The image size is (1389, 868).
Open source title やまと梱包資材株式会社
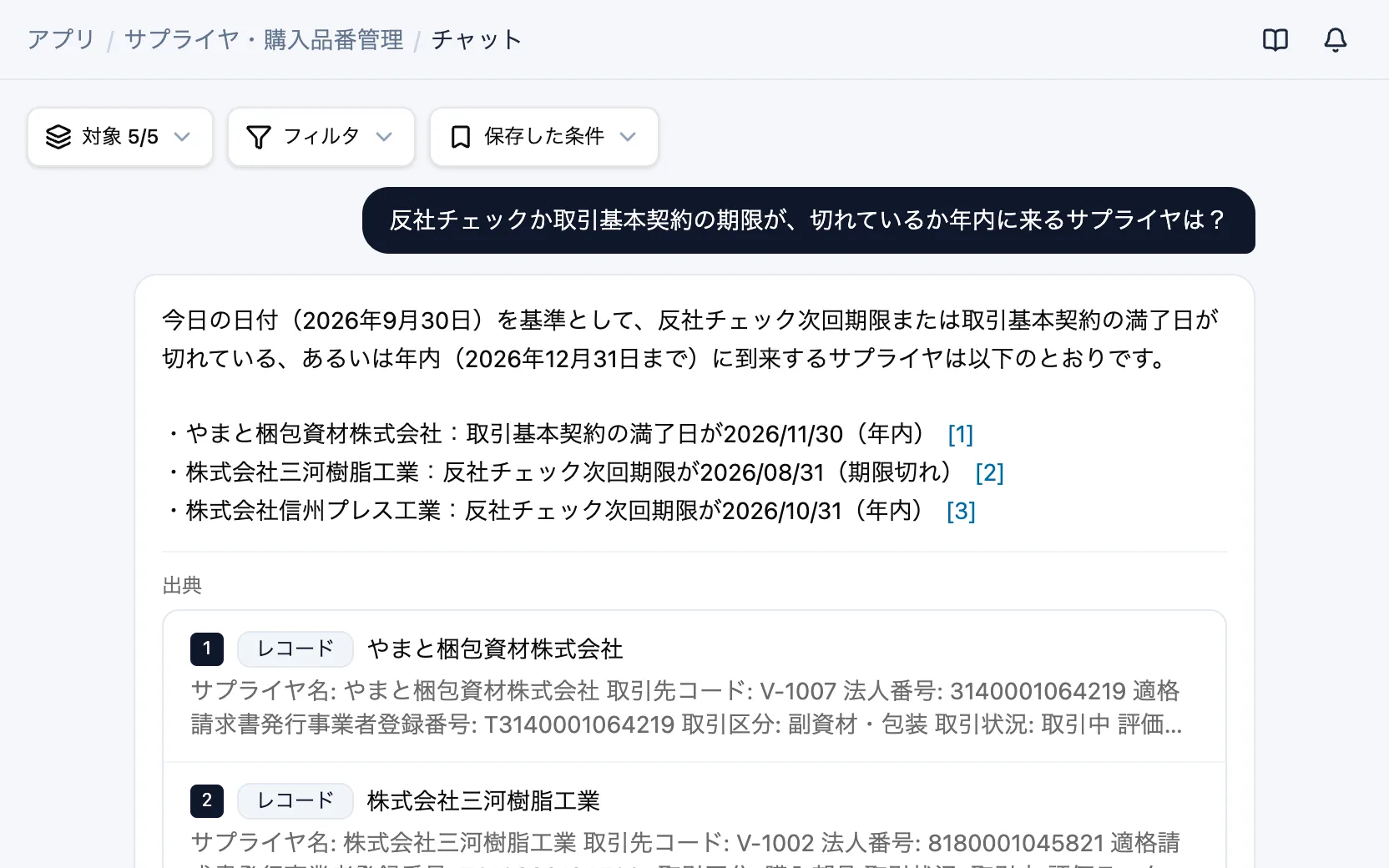pos(495,648)
